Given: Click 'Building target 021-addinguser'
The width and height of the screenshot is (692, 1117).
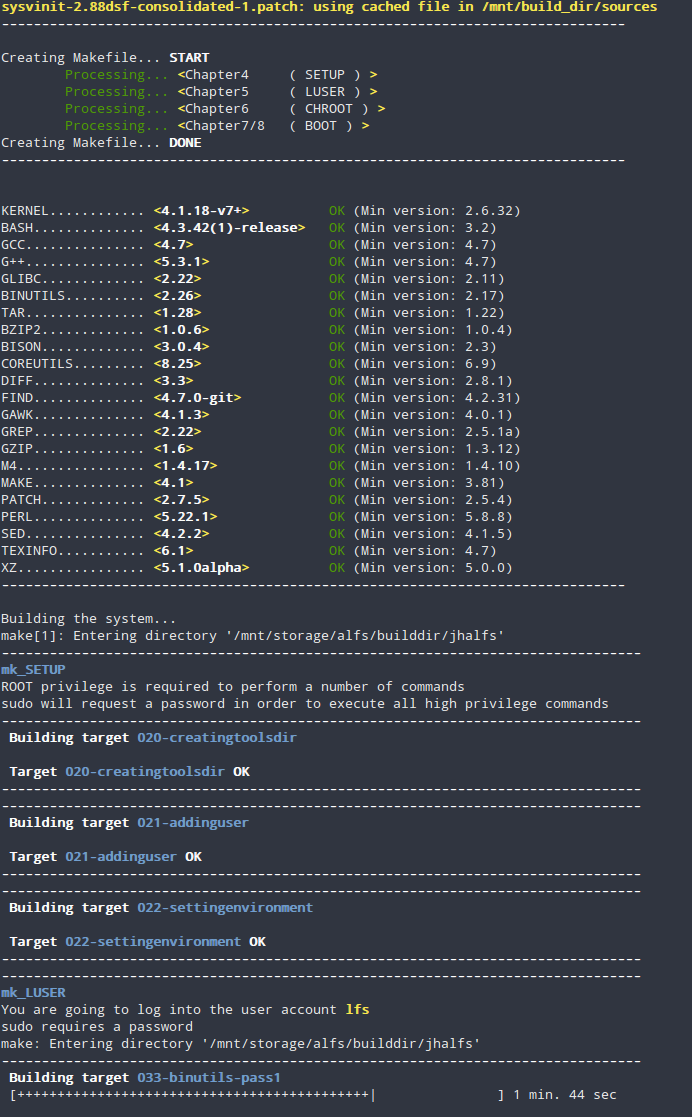Looking at the screenshot, I should tap(129, 823).
